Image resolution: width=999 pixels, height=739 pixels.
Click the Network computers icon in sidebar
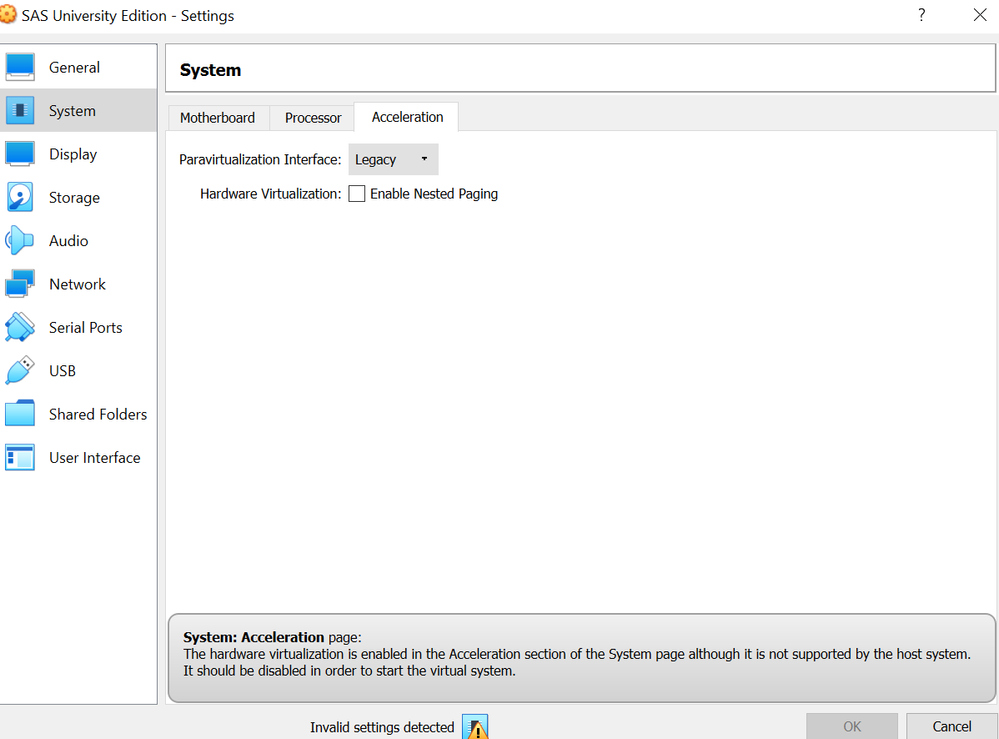(20, 283)
